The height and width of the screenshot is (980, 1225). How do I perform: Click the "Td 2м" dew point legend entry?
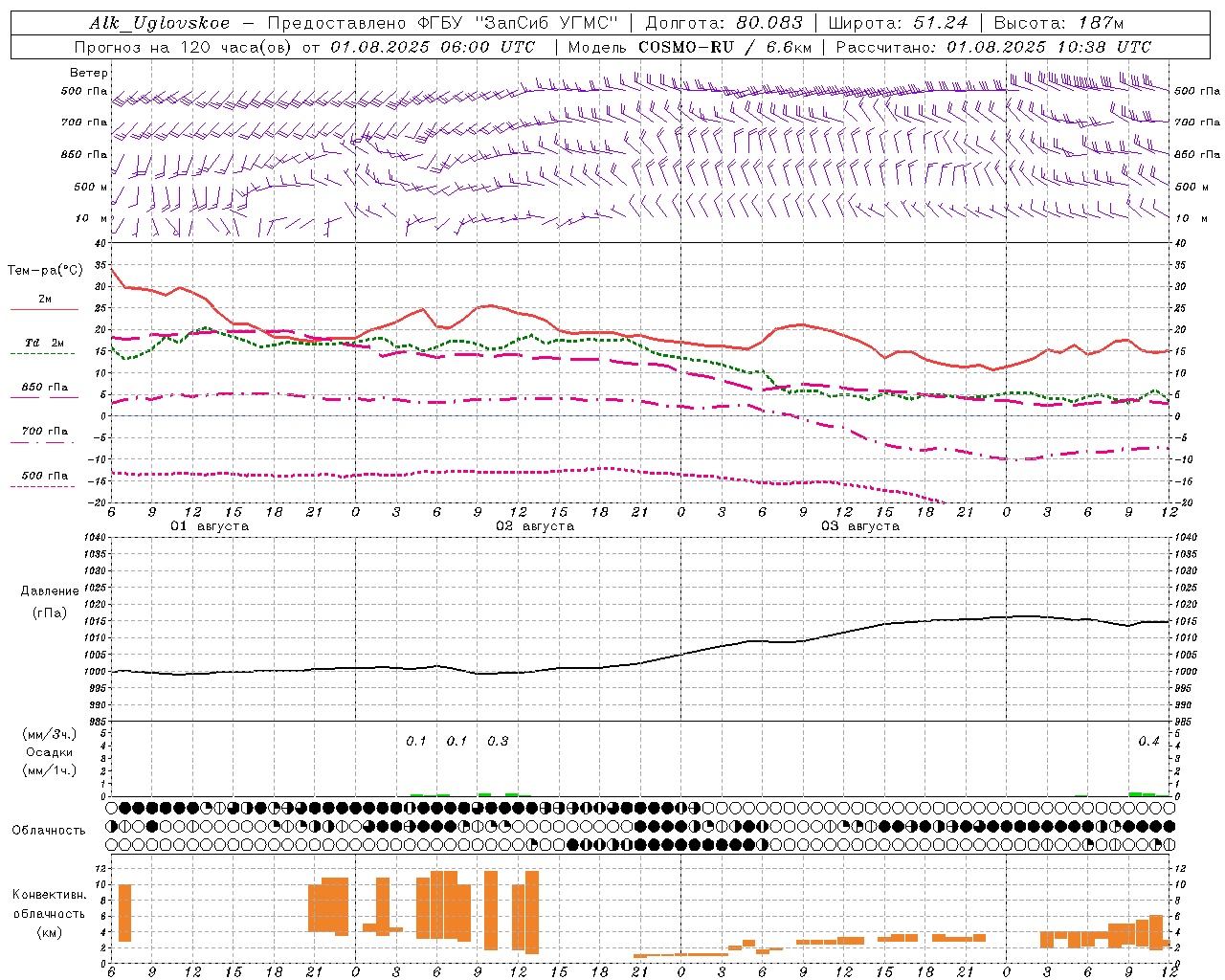(x=45, y=343)
